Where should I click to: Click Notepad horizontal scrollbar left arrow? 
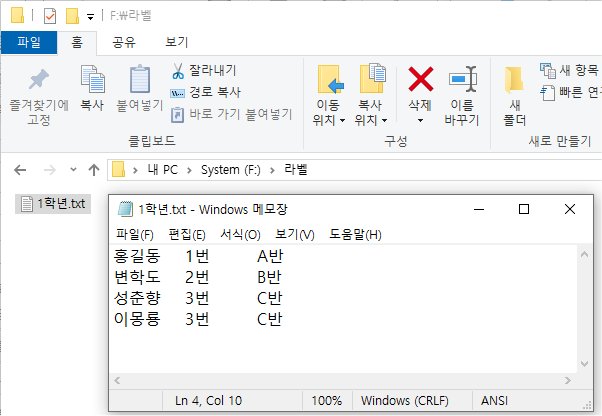coord(117,380)
